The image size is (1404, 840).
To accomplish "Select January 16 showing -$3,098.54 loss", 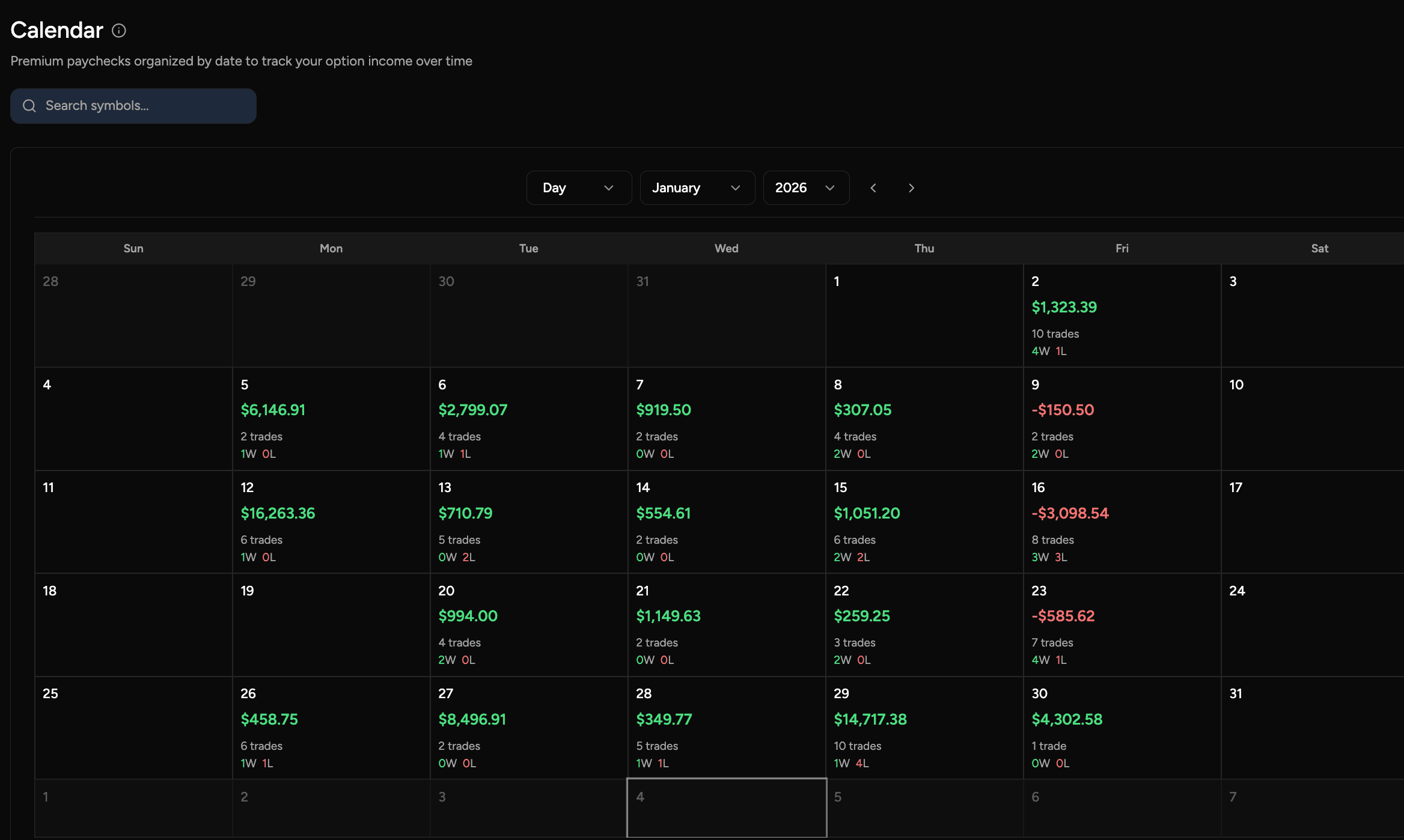I will pos(1122,522).
